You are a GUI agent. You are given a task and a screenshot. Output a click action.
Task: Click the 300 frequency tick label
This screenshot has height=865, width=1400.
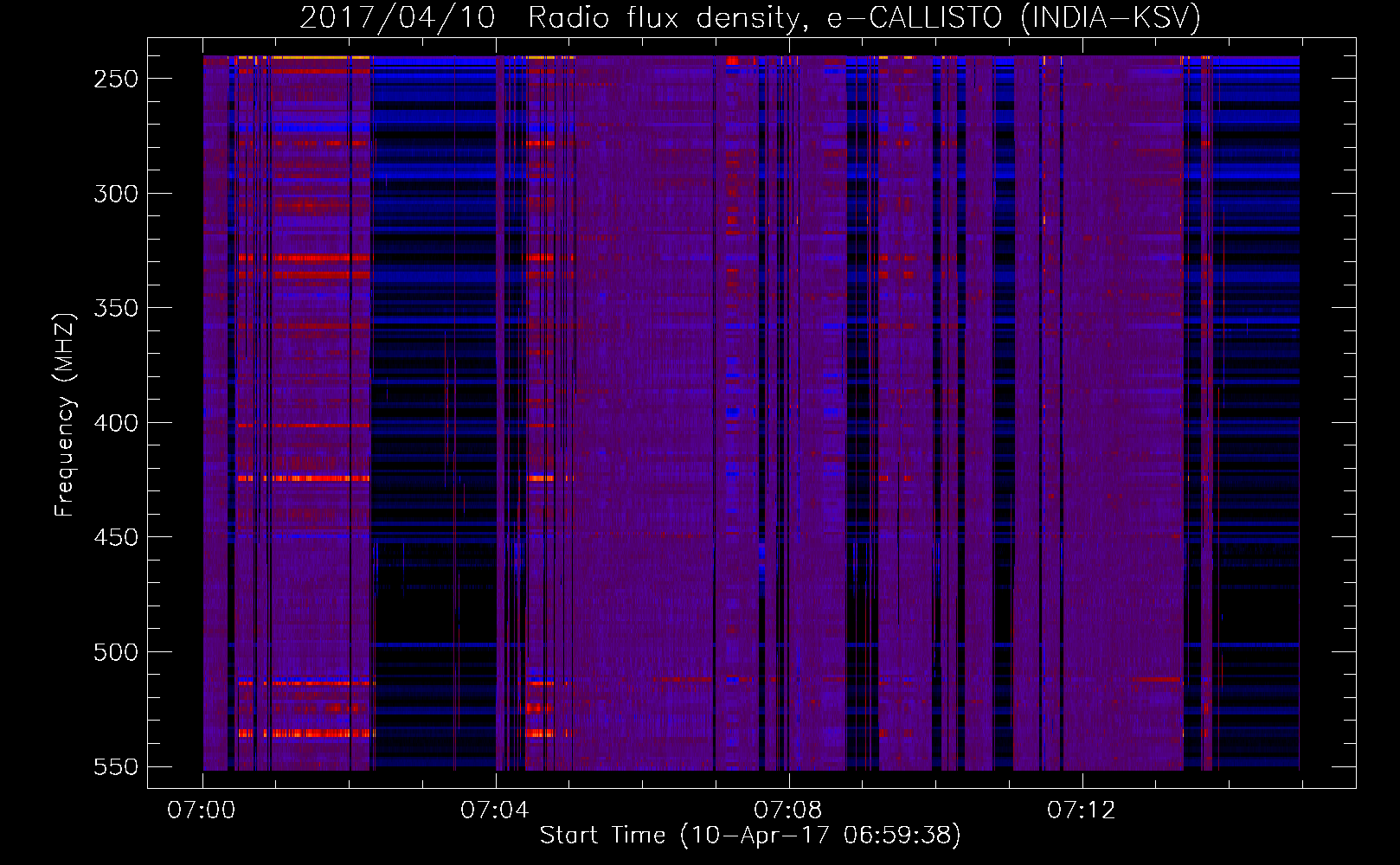[116, 193]
